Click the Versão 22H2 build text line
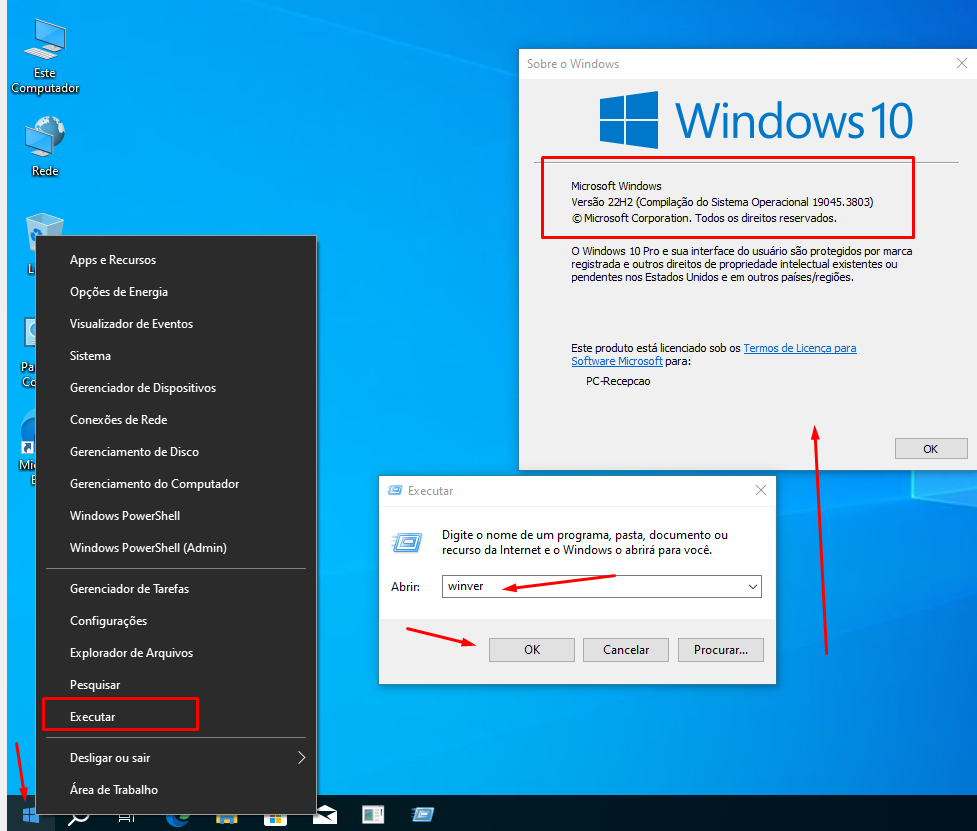This screenshot has height=831, width=977. pos(722,202)
